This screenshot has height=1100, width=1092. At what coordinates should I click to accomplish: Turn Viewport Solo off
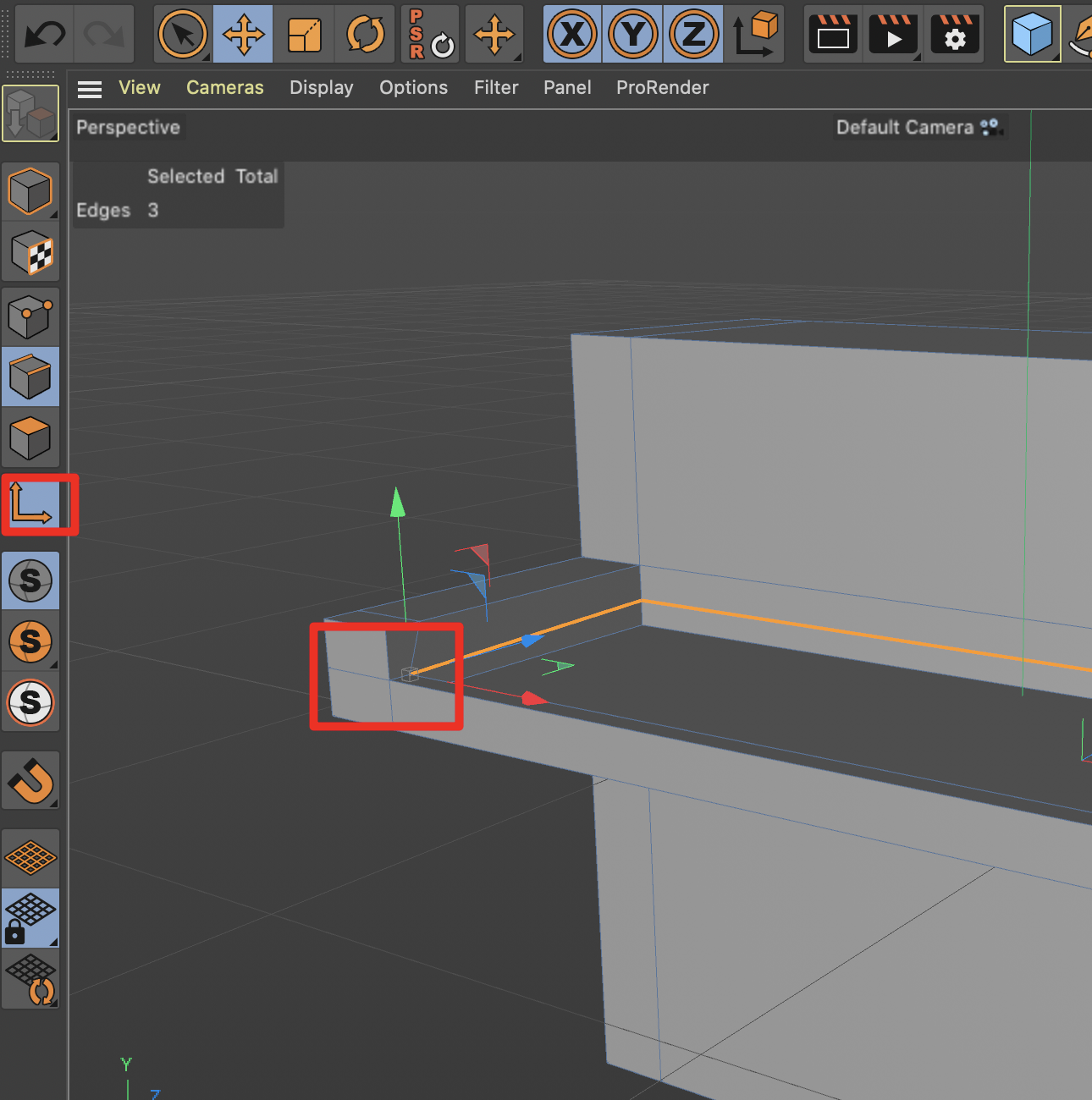30,580
